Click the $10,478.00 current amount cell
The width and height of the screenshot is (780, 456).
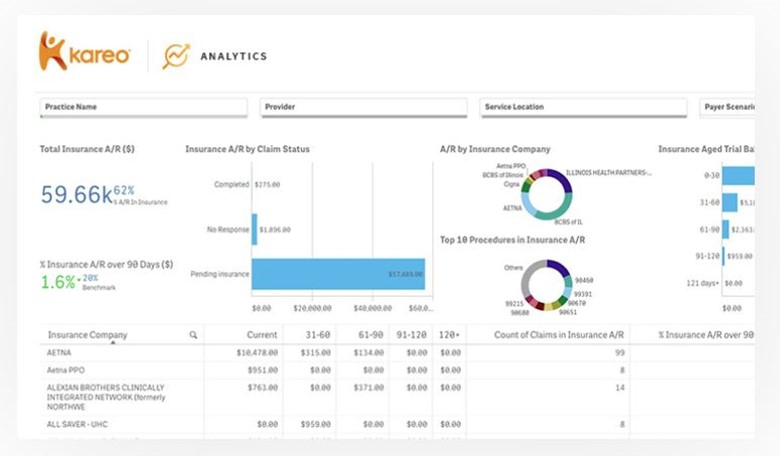257,353
